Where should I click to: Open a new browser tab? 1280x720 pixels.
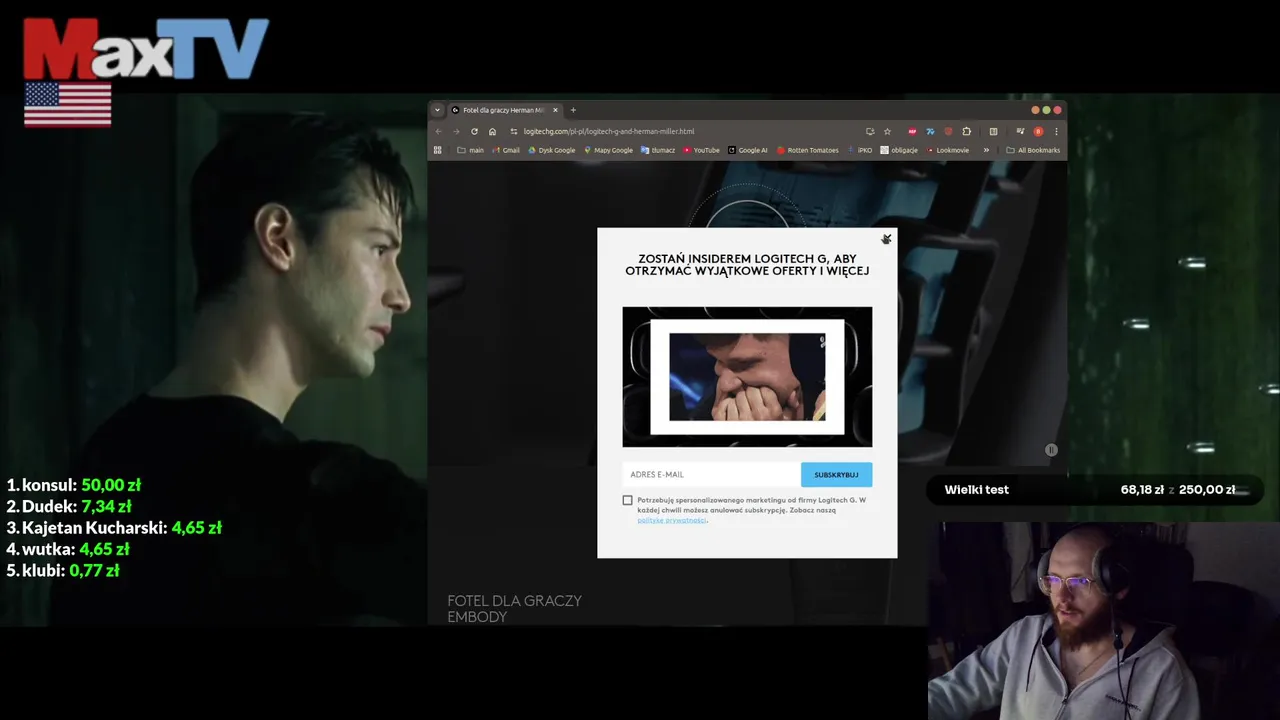pyautogui.click(x=573, y=110)
